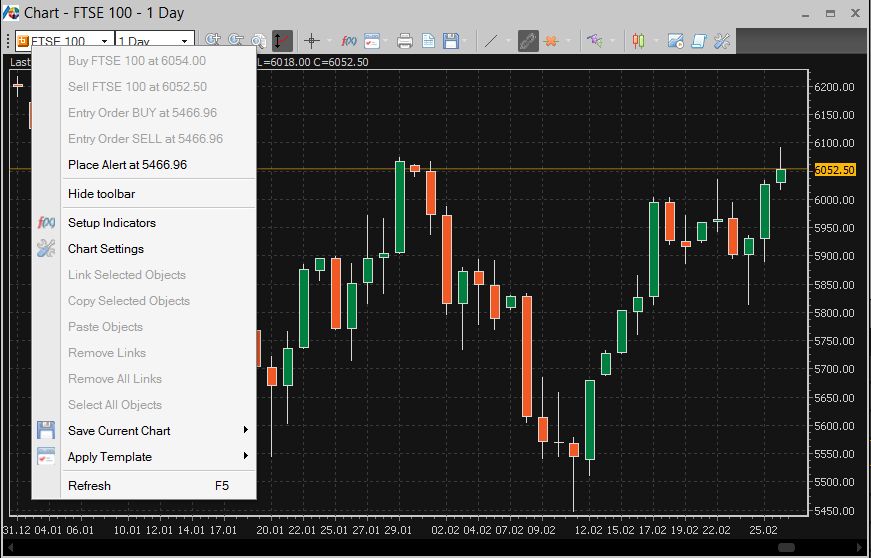Toggle the chain link objects button
Viewport: 871px width, 558px height.
pos(528,41)
